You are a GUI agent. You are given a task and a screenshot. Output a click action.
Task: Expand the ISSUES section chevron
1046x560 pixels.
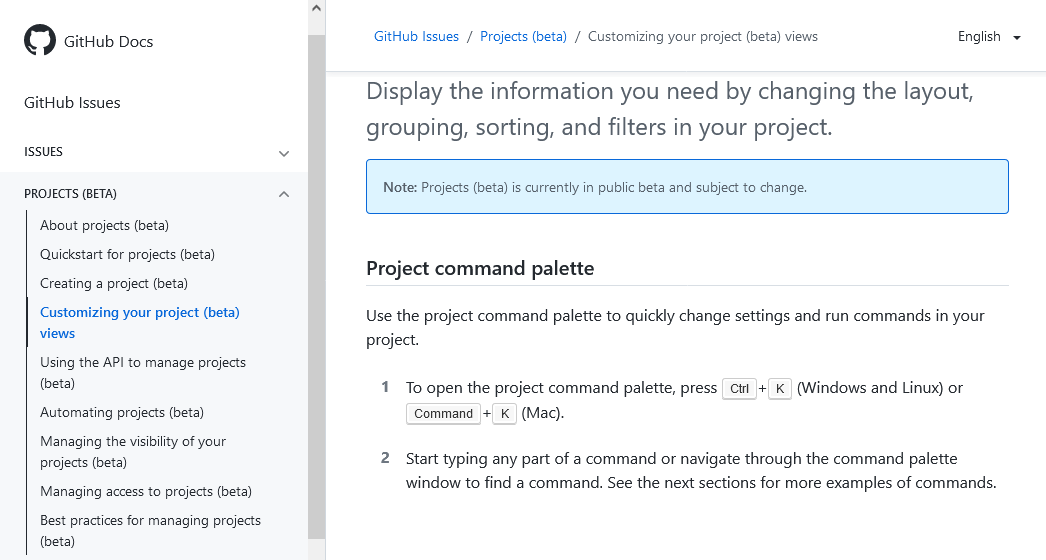point(284,153)
